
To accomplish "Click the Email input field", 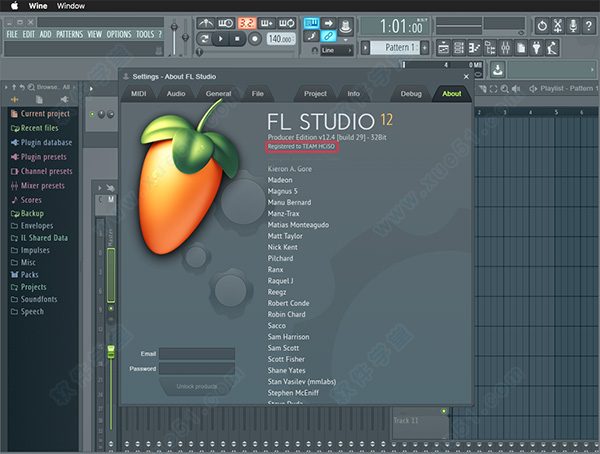I will 197,354.
